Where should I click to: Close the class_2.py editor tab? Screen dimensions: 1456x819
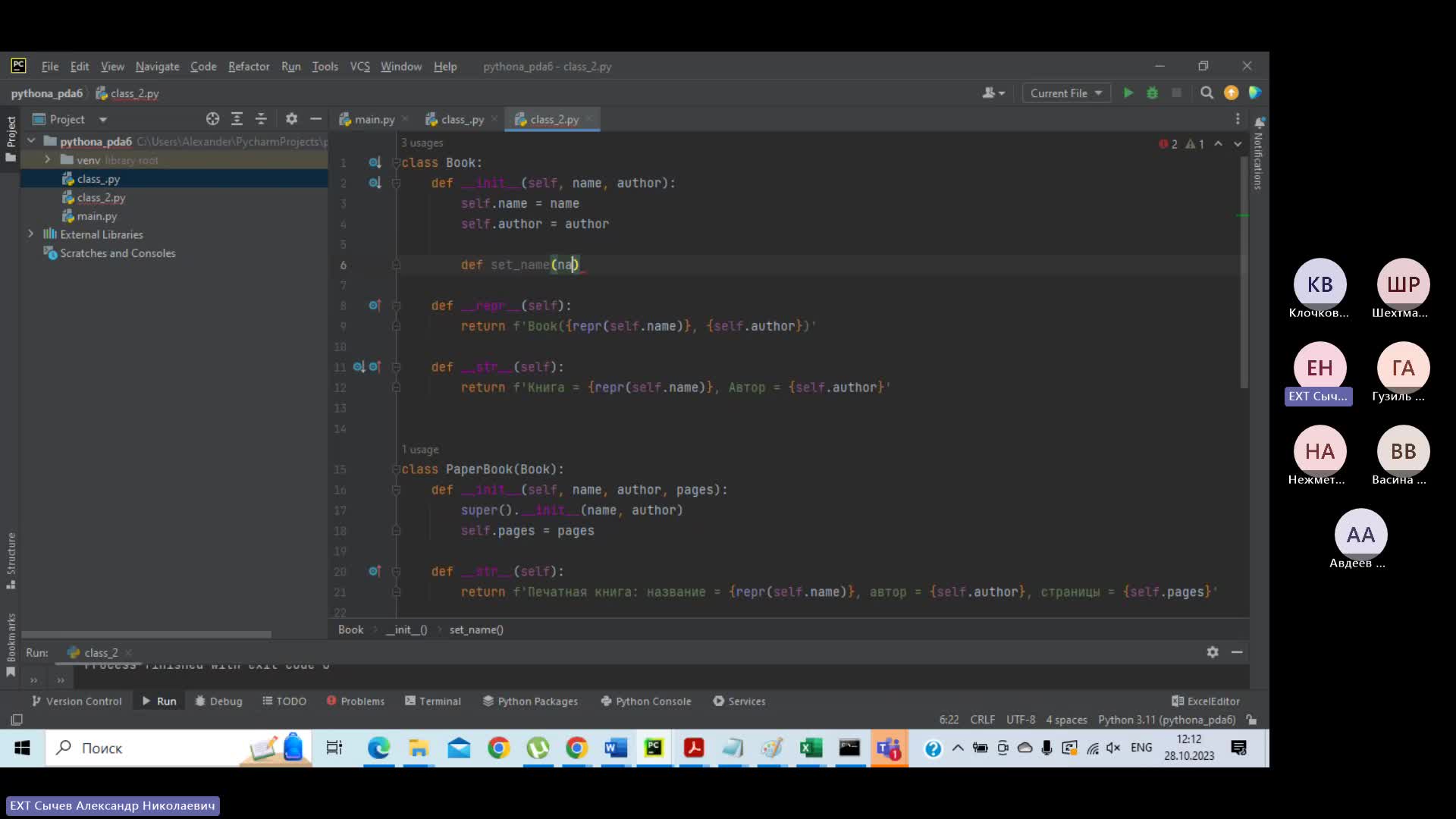click(589, 119)
